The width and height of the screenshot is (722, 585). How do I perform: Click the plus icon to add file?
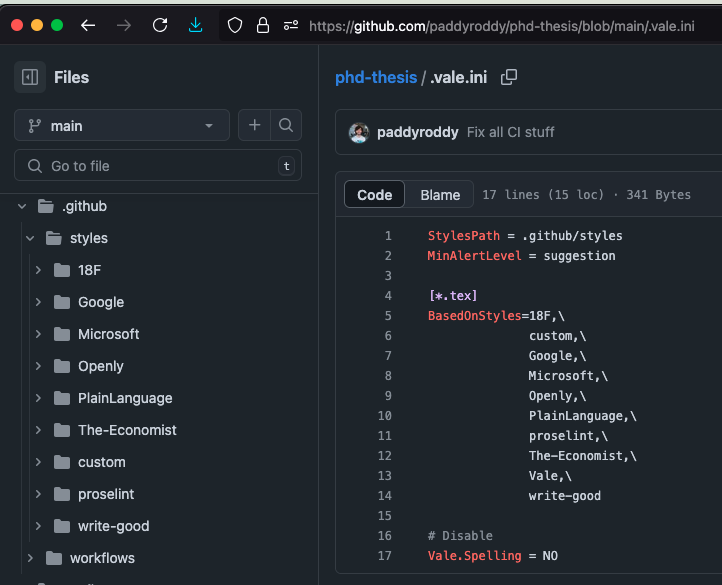pyautogui.click(x=255, y=125)
